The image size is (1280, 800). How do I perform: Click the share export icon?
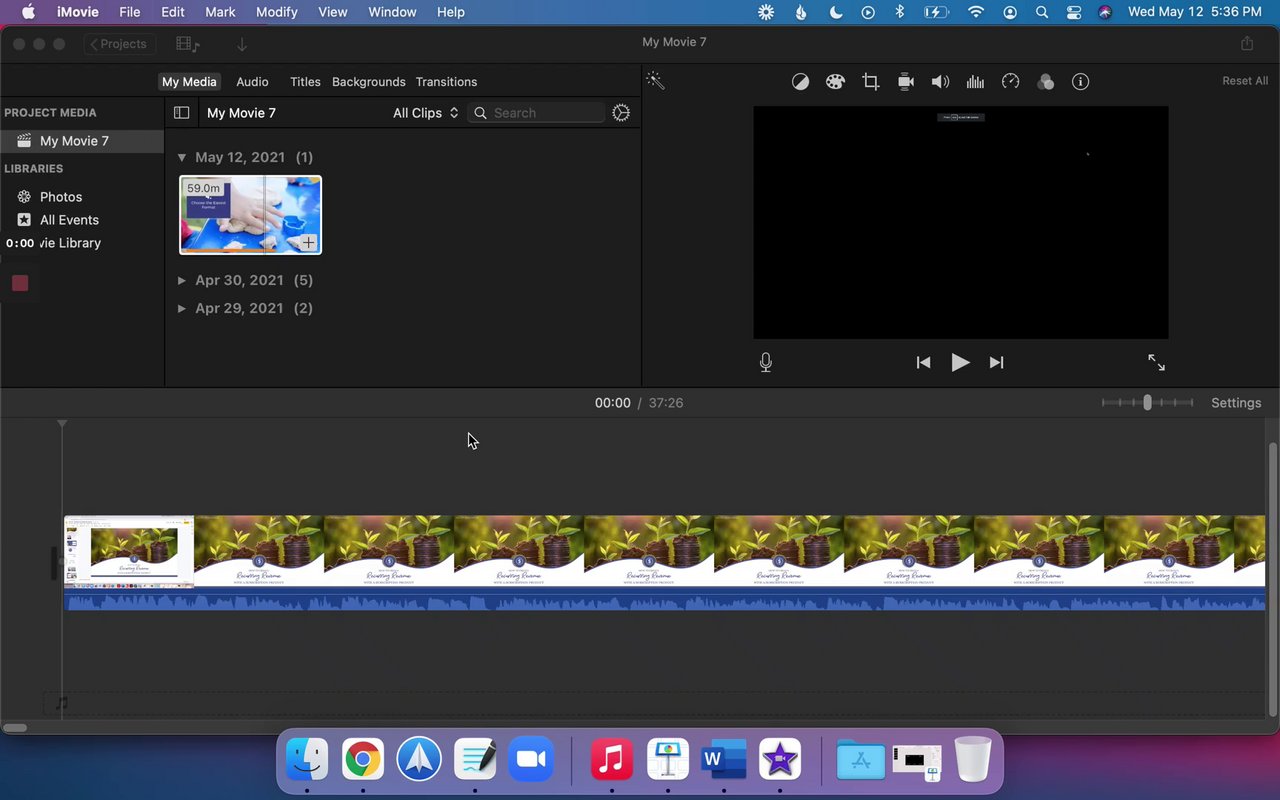[1247, 43]
